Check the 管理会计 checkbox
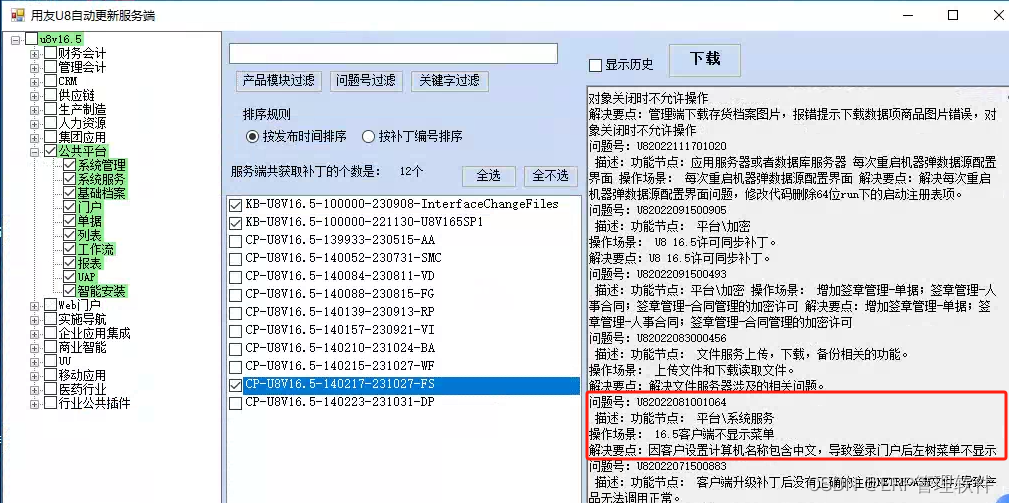The width and height of the screenshot is (1009, 503). pos(50,68)
